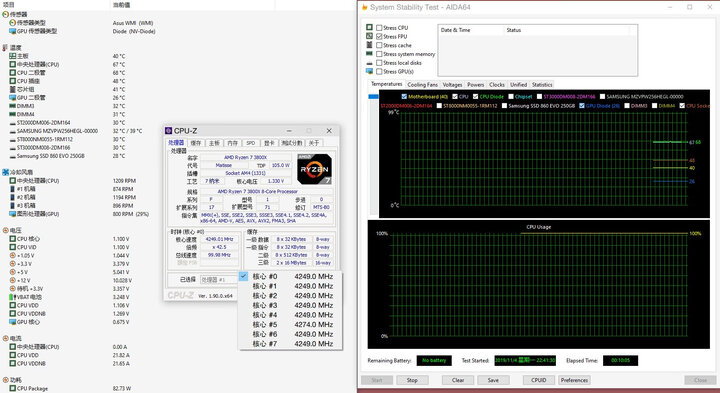Enable the Stress local disks checkbox
This screenshot has width=720, height=393.
379,63
